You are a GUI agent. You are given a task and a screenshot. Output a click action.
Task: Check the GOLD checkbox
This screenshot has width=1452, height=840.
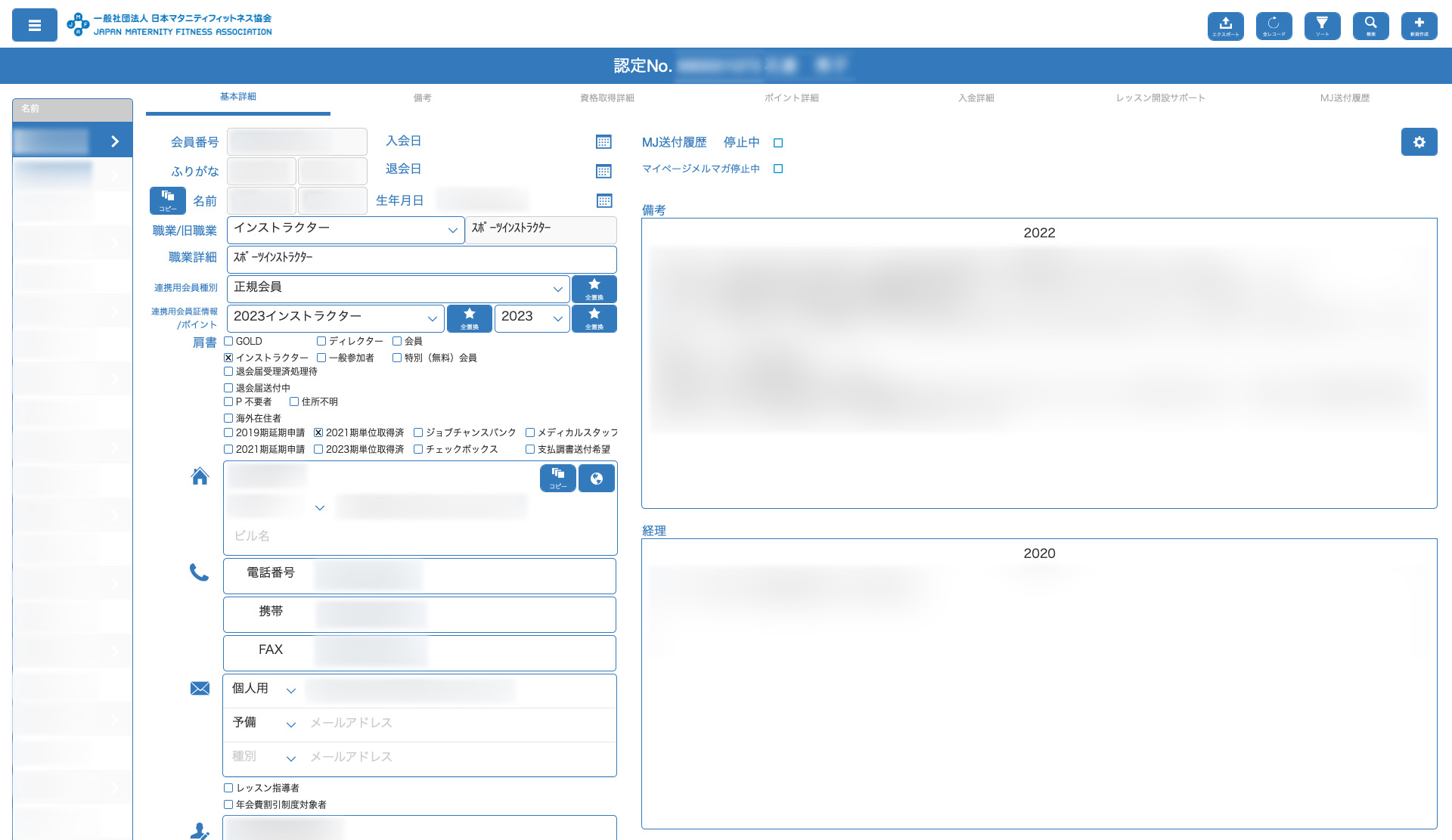tap(228, 341)
